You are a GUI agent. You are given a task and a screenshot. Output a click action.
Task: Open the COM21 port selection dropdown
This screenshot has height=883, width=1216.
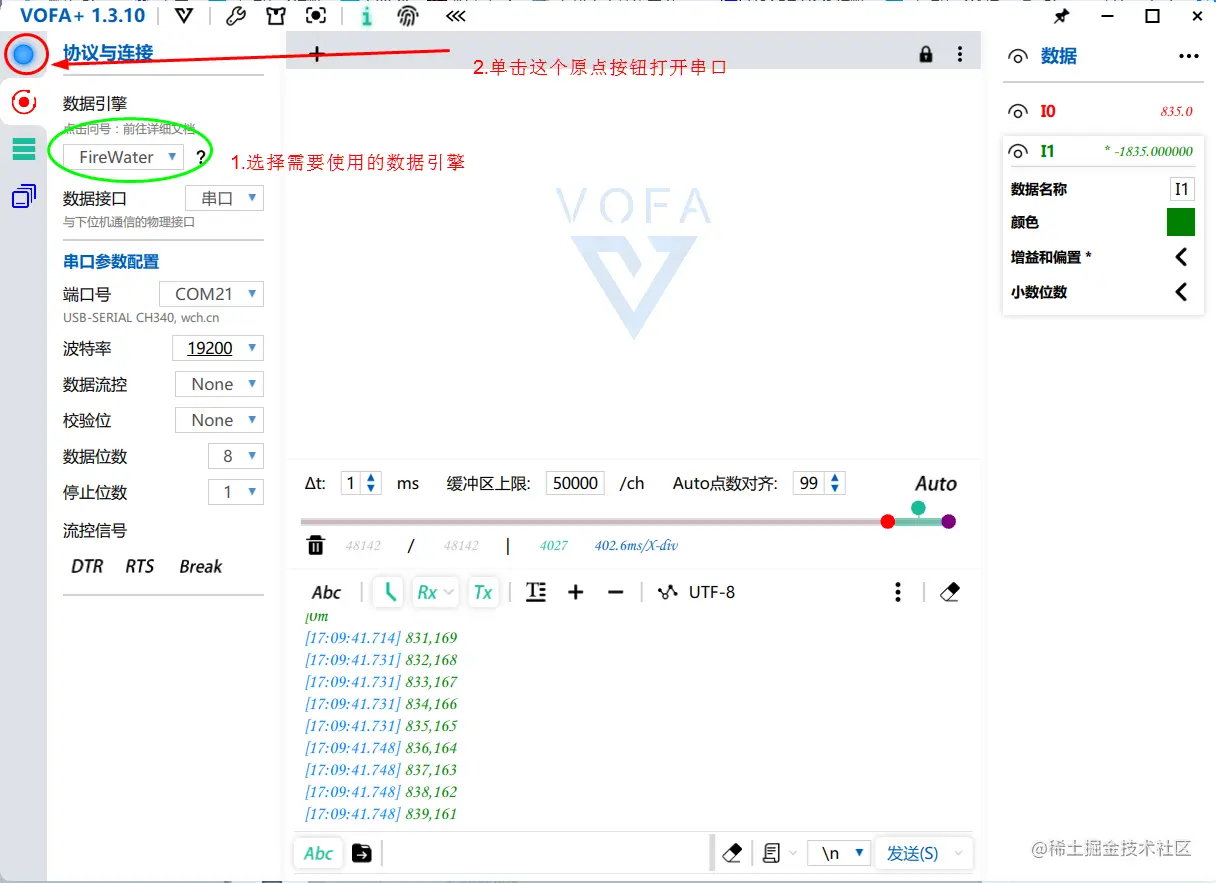210,293
